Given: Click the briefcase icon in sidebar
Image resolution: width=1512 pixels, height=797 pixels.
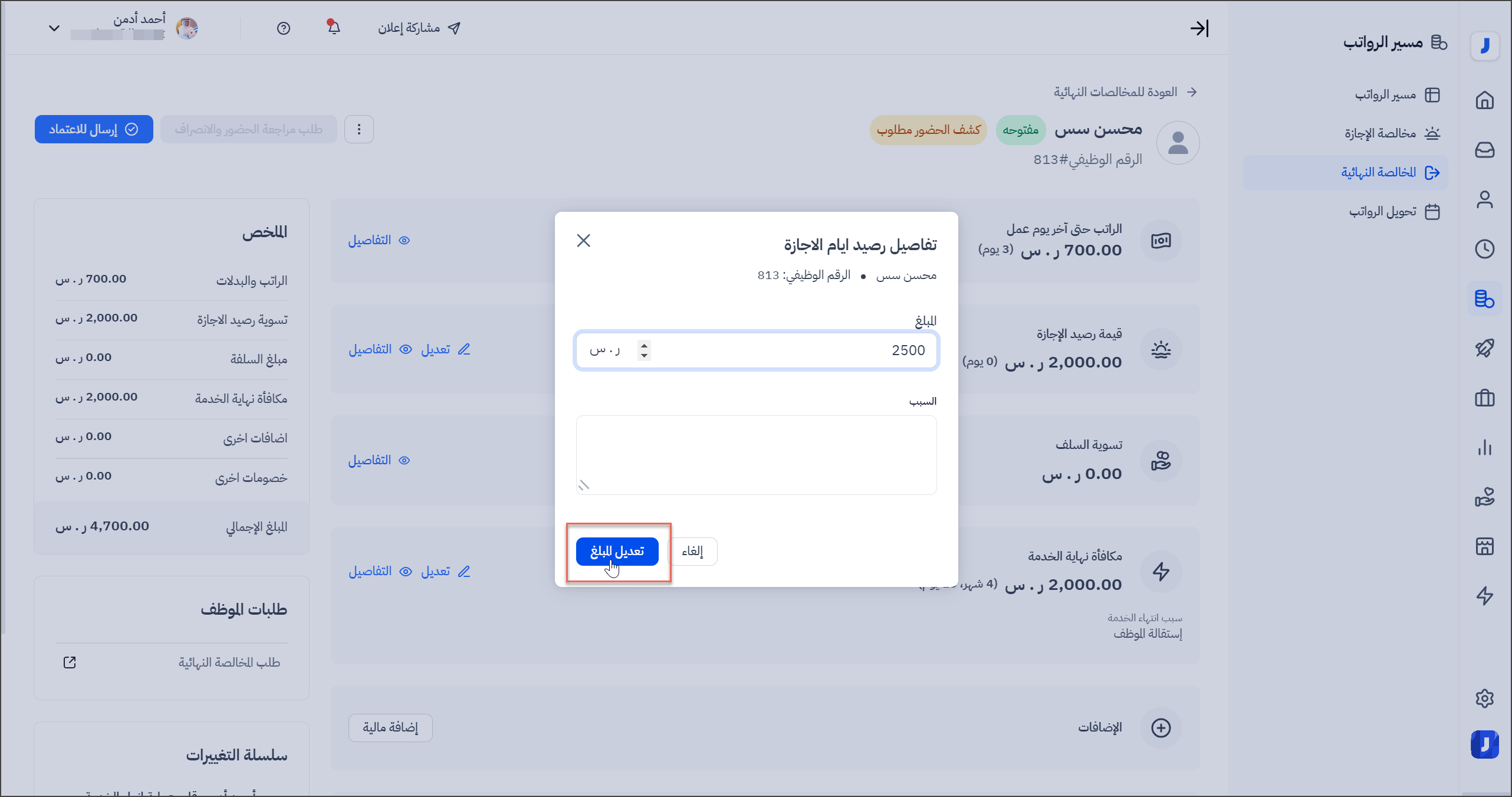Looking at the screenshot, I should click(1484, 398).
